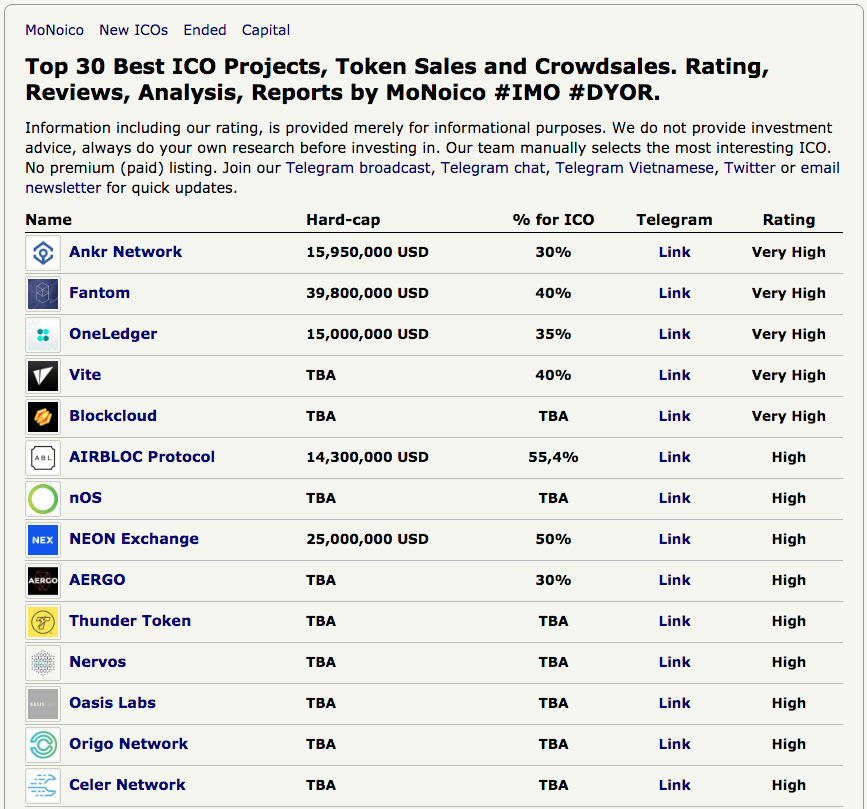
Task: Open the MoNoico nav link
Action: [x=55, y=30]
